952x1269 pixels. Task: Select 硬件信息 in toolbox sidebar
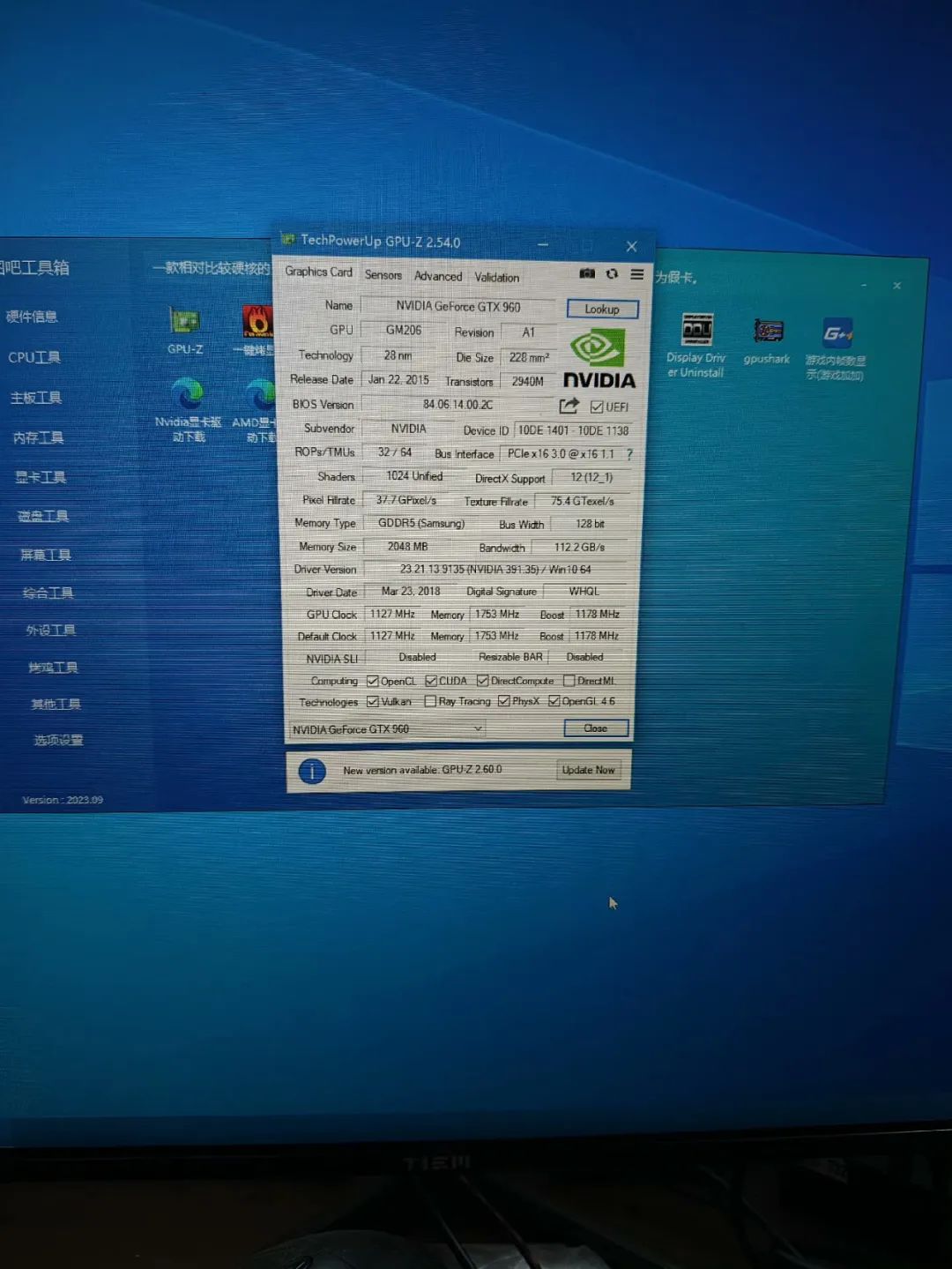click(x=32, y=317)
